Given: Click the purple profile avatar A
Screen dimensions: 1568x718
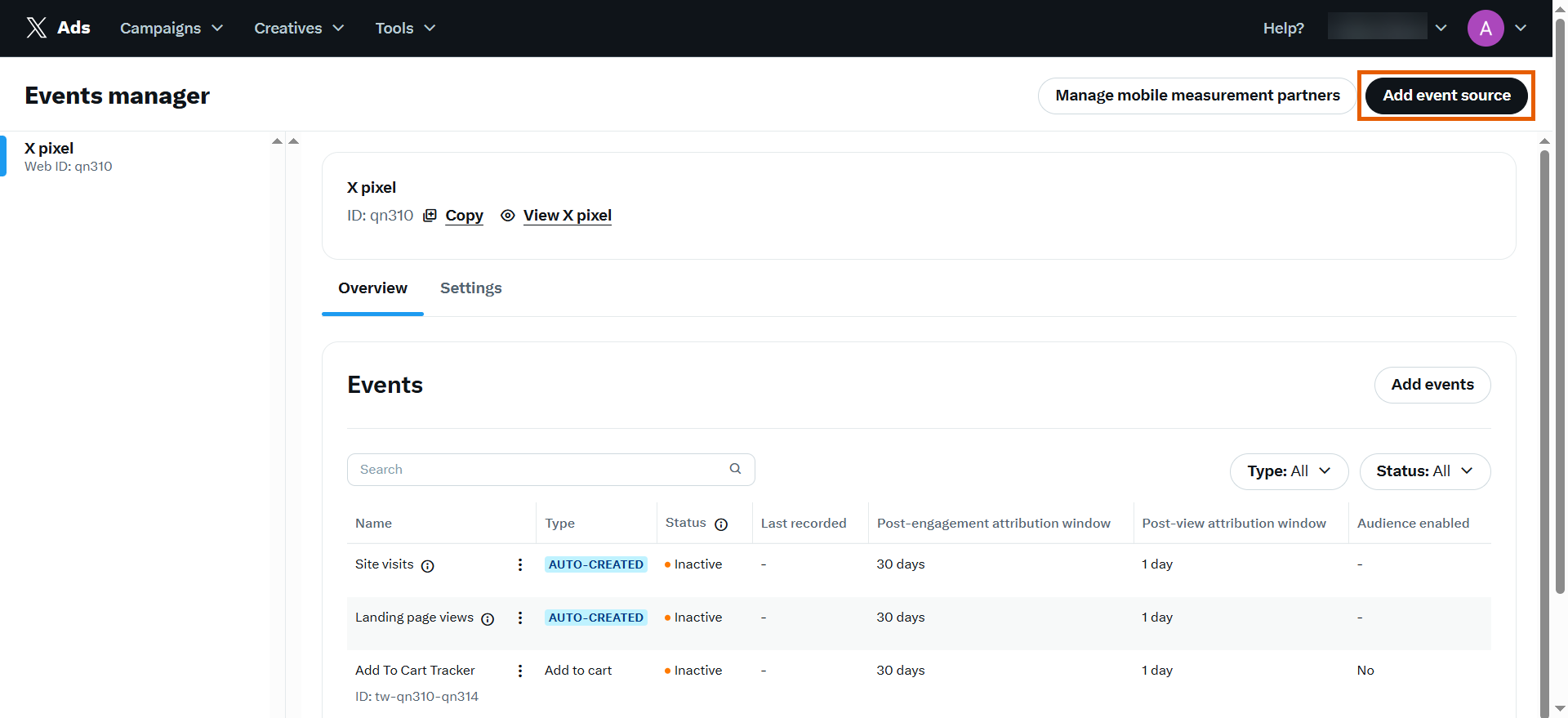Looking at the screenshot, I should point(1486,29).
